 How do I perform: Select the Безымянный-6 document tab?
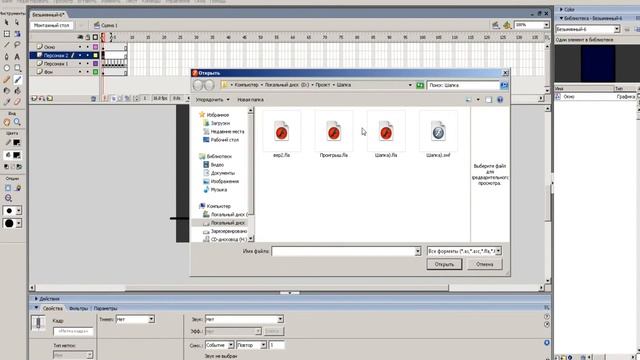[48, 15]
